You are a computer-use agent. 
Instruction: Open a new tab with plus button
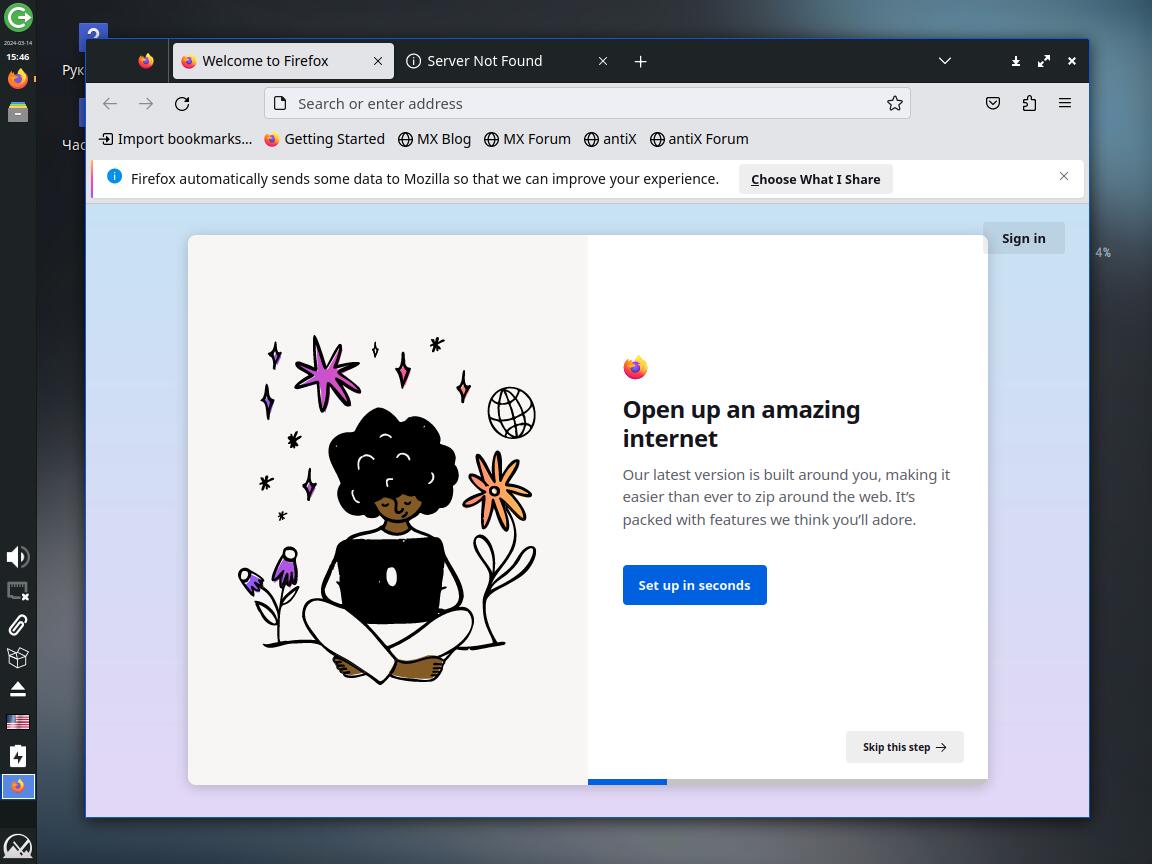[641, 62]
